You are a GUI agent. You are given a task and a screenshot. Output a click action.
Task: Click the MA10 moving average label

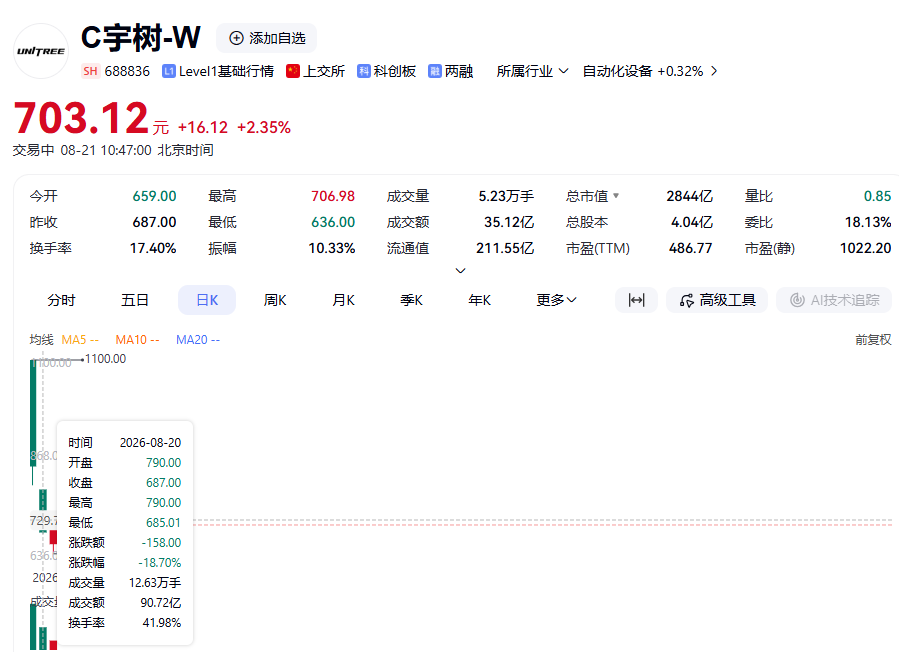[138, 339]
